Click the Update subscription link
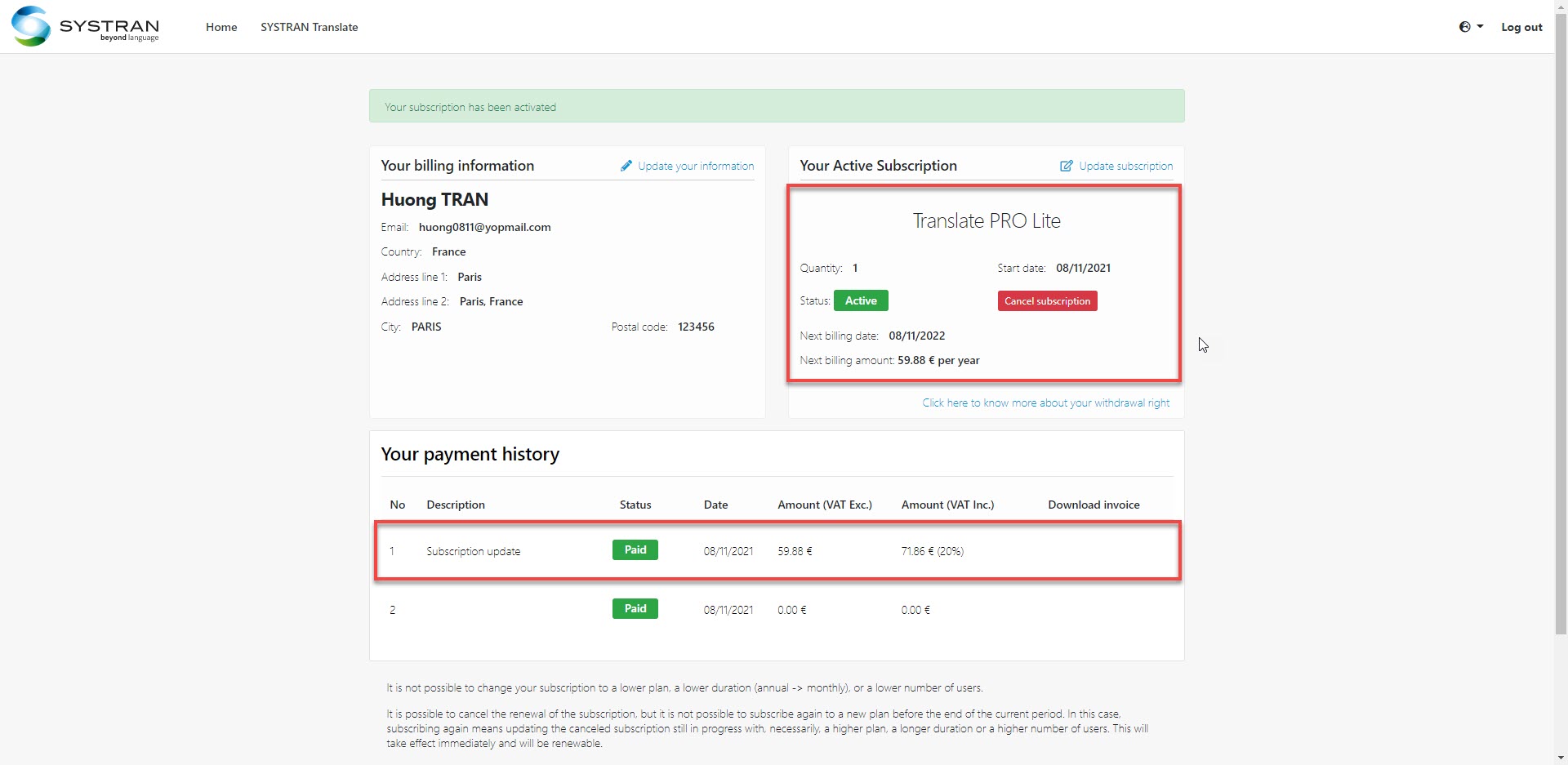The width and height of the screenshot is (1568, 765). [x=1126, y=166]
